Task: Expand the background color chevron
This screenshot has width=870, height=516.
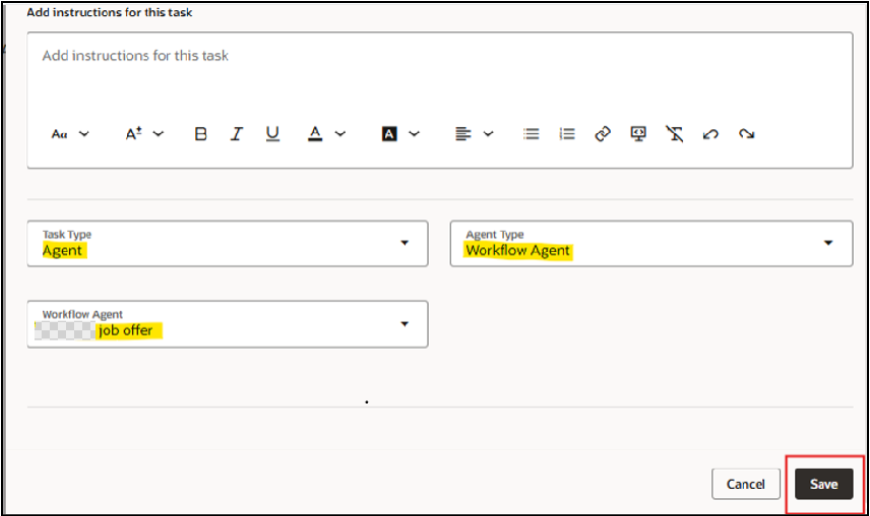Action: (414, 134)
